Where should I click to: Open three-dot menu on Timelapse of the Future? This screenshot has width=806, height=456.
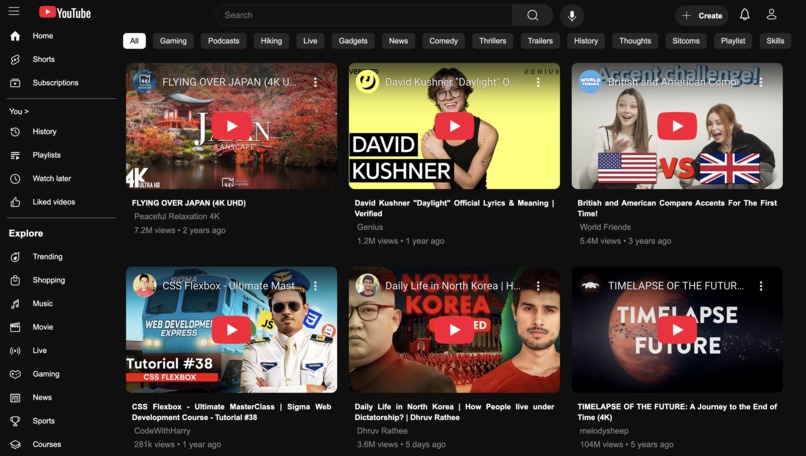click(761, 286)
